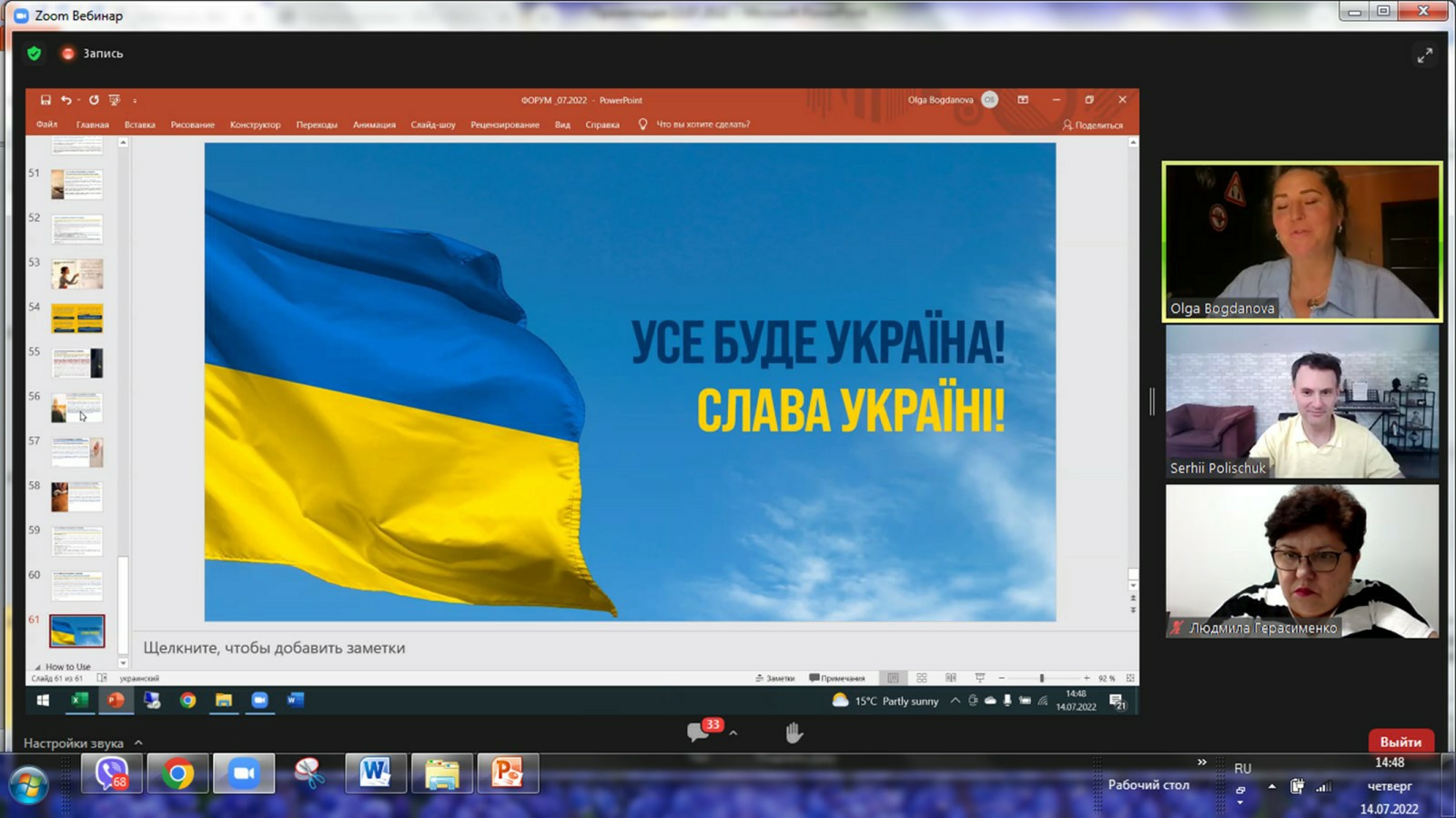The height and width of the screenshot is (818, 1456).
Task: Switch to slide sorter view in the status bar
Action: coord(922,678)
